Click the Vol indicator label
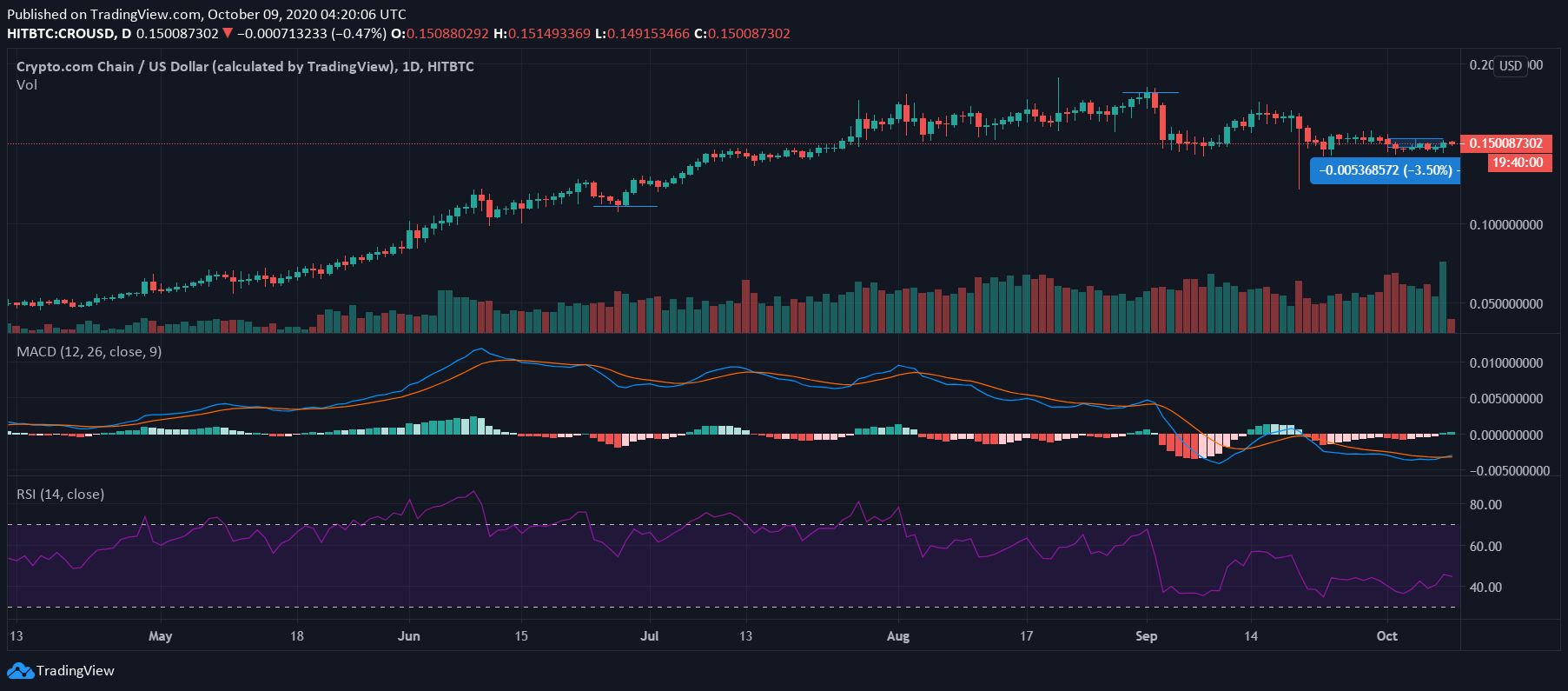Screen dimensions: 1568x691 [x=27, y=85]
